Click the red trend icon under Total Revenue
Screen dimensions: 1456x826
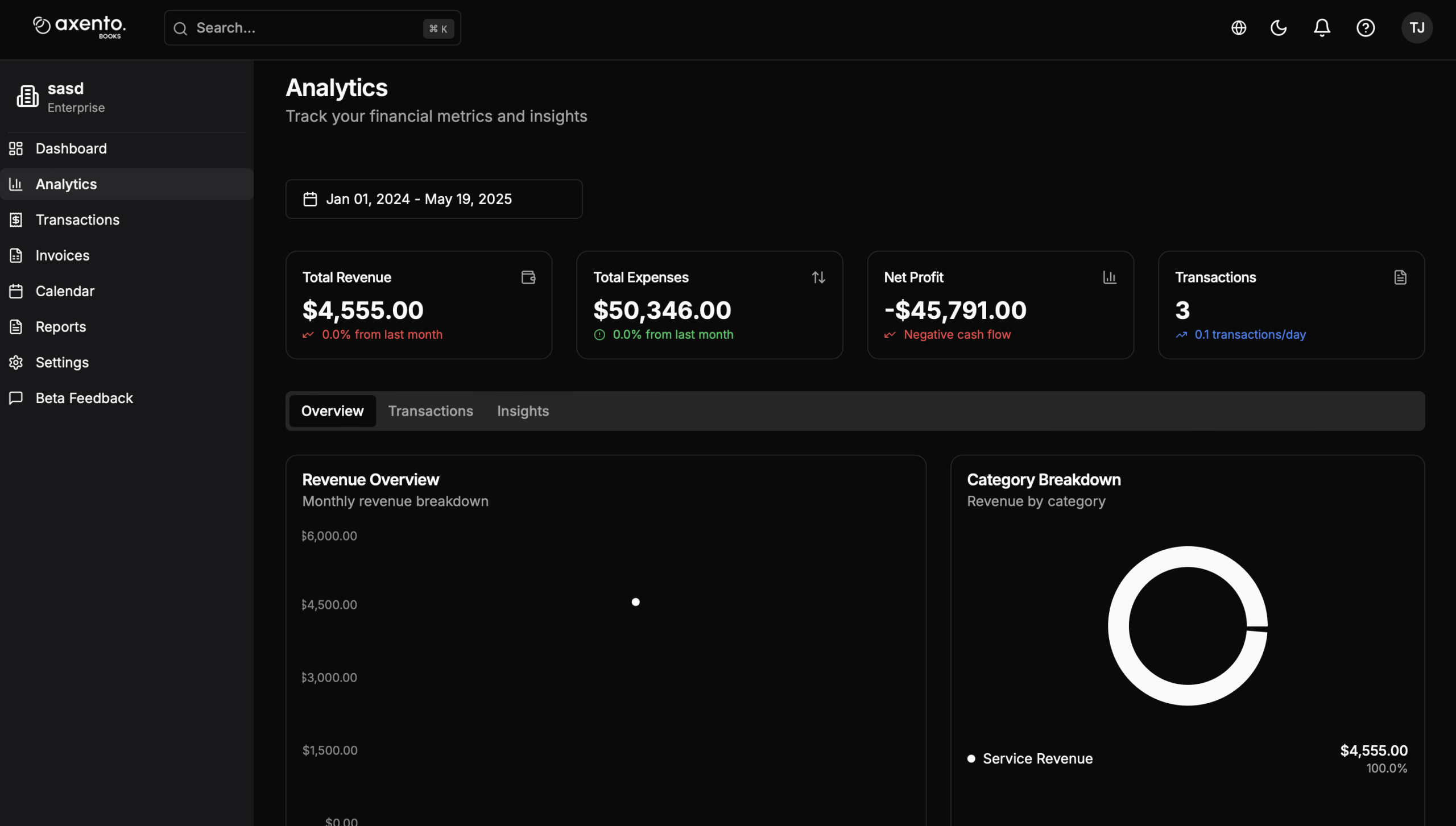tap(308, 335)
